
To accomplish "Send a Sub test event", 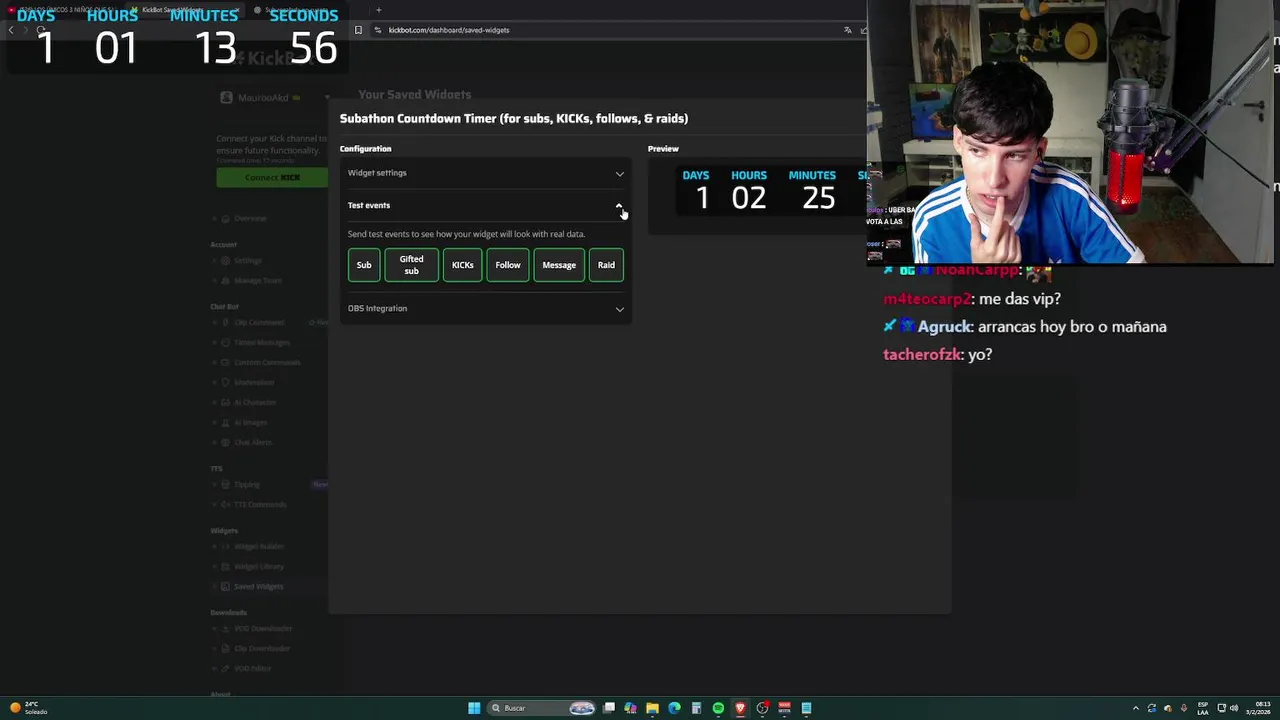I will pos(364,265).
